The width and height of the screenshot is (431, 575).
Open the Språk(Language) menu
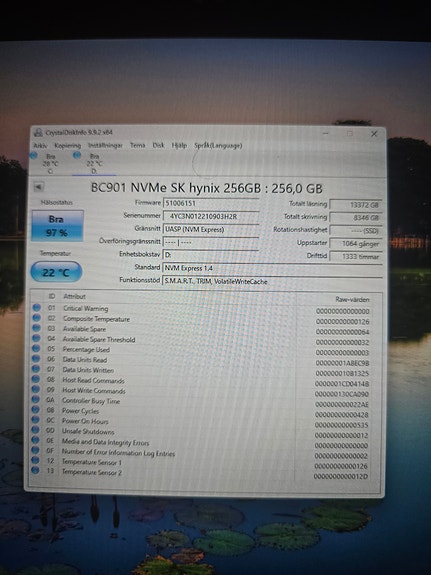coord(218,146)
